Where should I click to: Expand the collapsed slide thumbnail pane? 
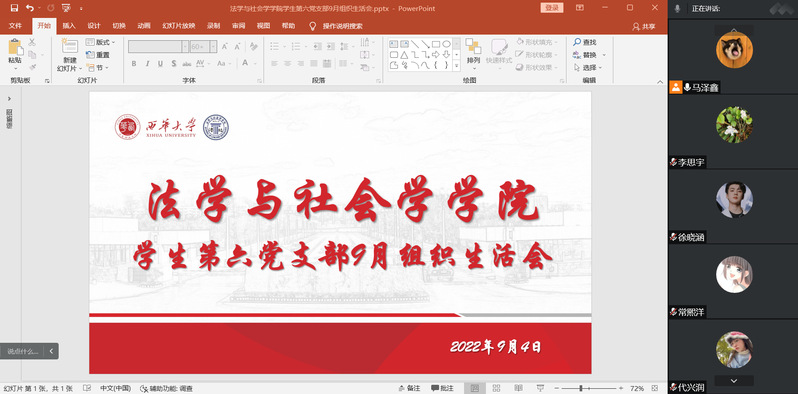pos(9,99)
